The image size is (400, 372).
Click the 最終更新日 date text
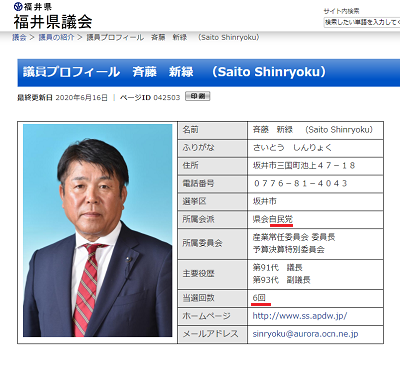[x=62, y=97]
